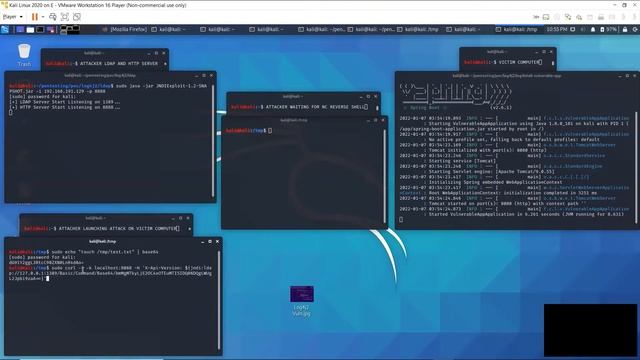Viewport: 640px width, 360px height.
Task: Click the 'Tomcat initialized with port(s): 8080' log line
Action: [x=487, y=150]
